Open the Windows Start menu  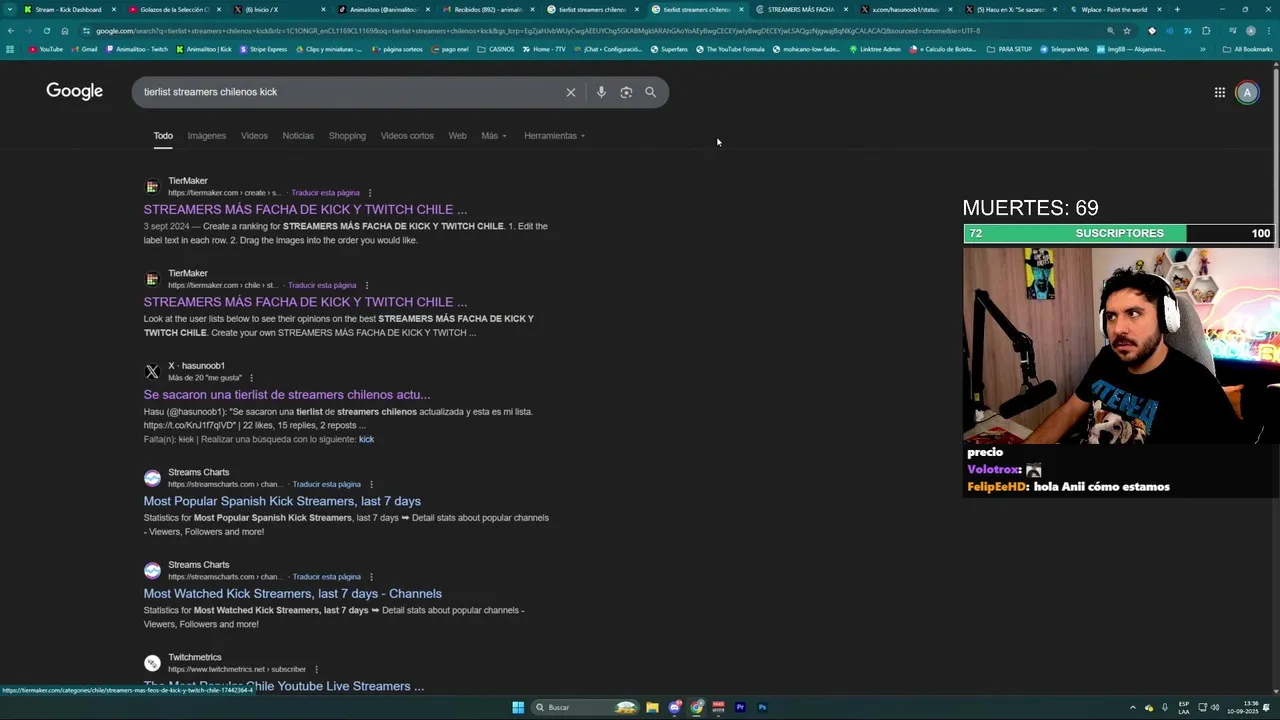tap(518, 707)
